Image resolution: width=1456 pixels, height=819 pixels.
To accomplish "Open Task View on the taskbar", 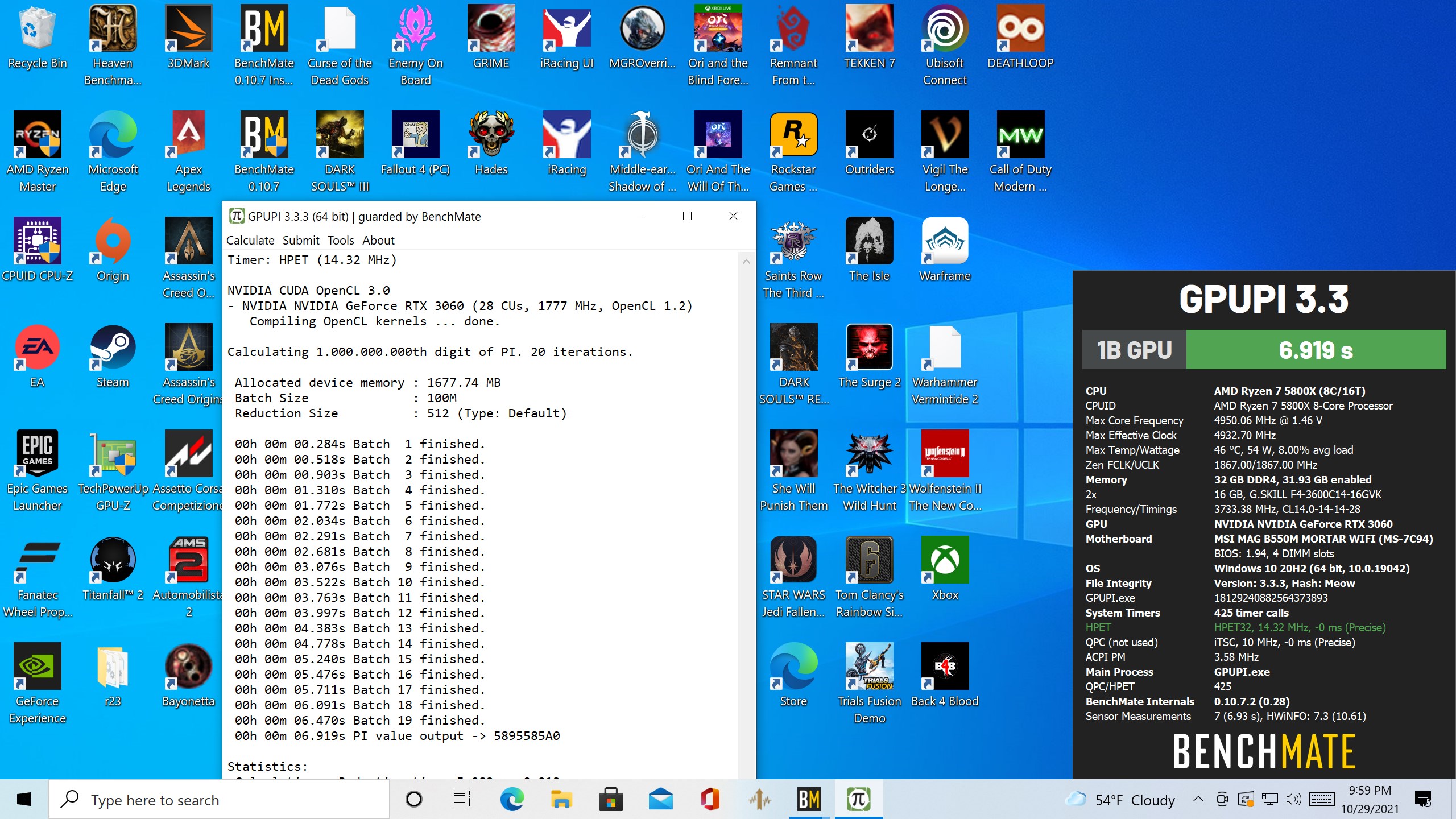I will [462, 800].
